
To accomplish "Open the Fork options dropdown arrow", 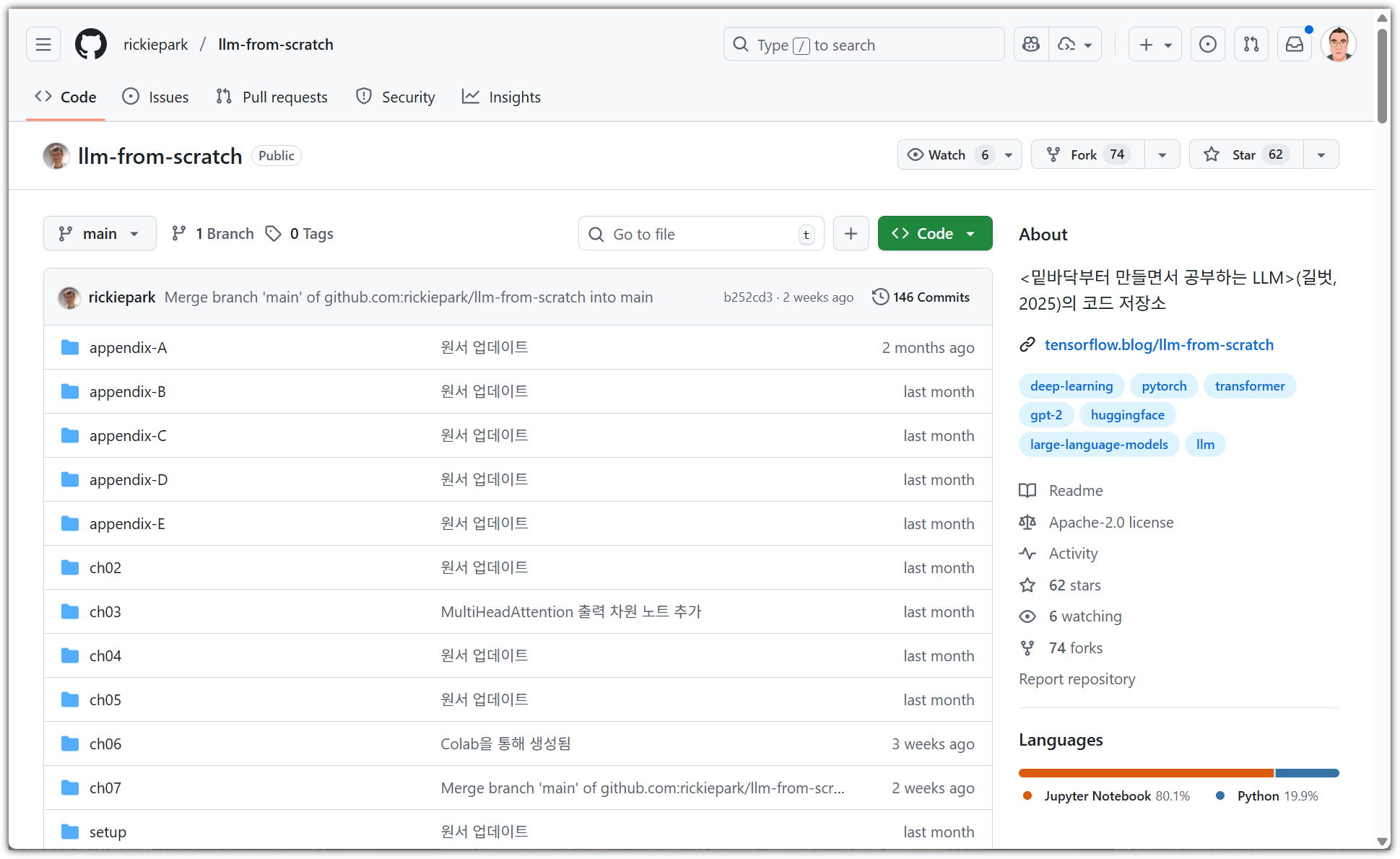I will click(1162, 154).
